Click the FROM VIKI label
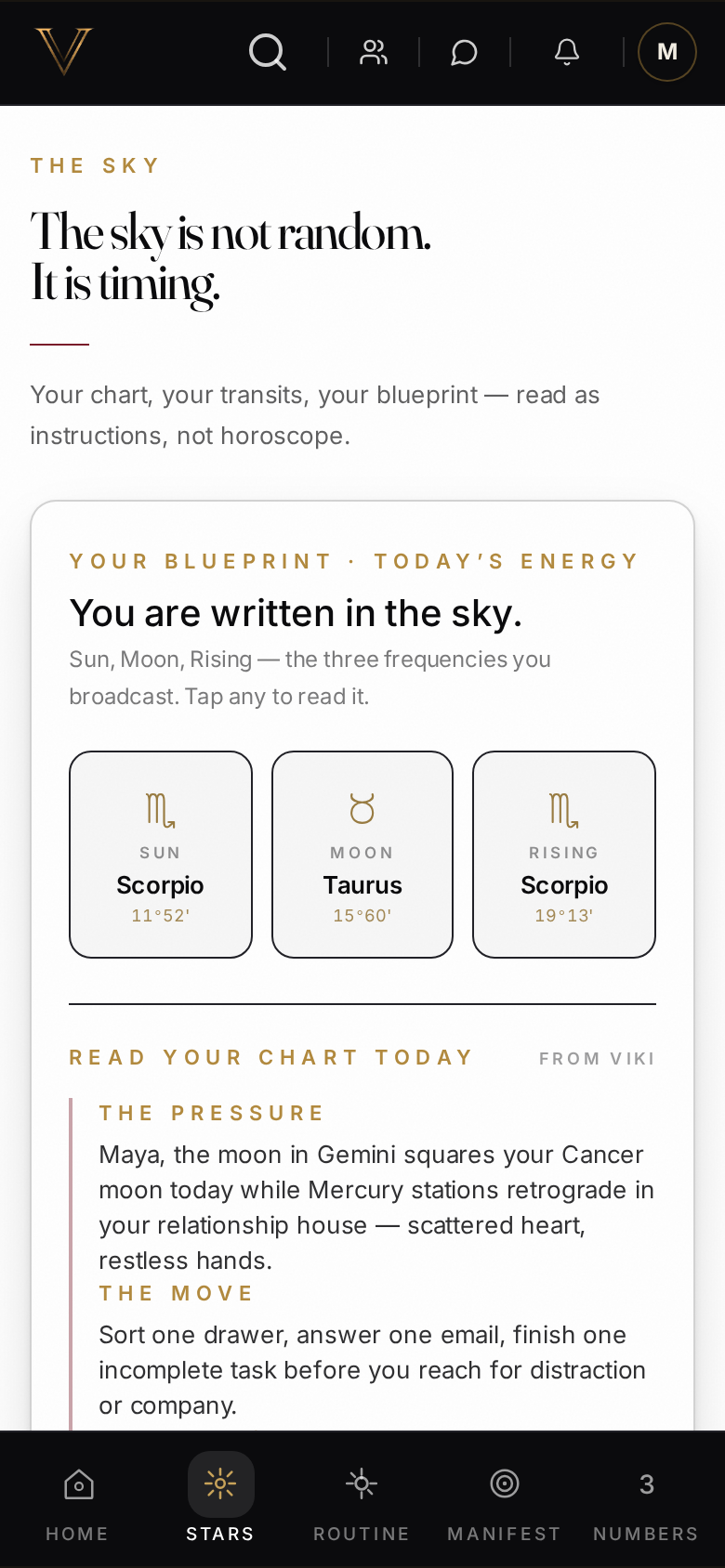The image size is (725, 1568). 597,1059
